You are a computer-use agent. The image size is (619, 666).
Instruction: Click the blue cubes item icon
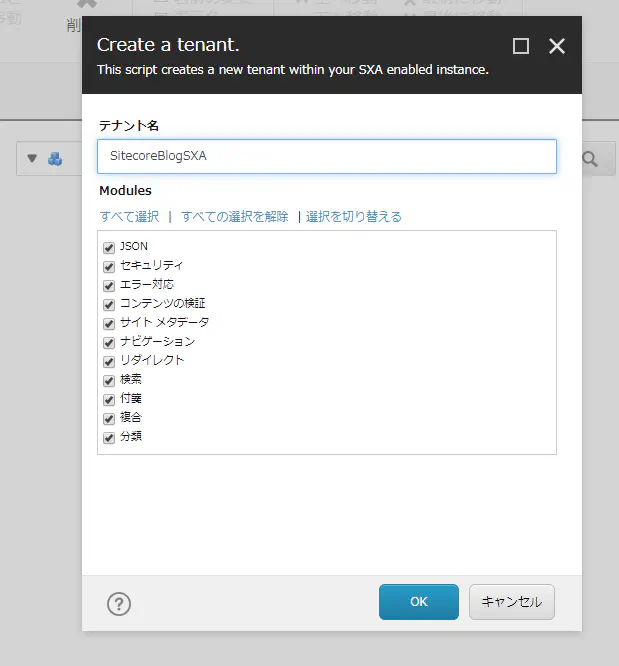[55, 158]
